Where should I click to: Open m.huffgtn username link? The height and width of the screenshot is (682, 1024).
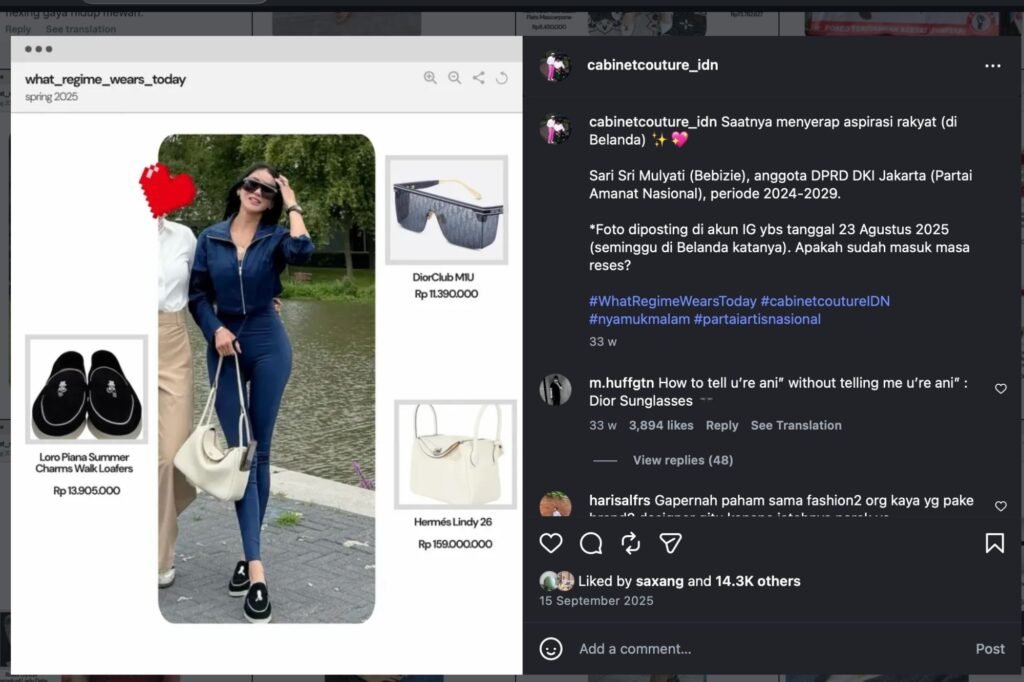[621, 383]
